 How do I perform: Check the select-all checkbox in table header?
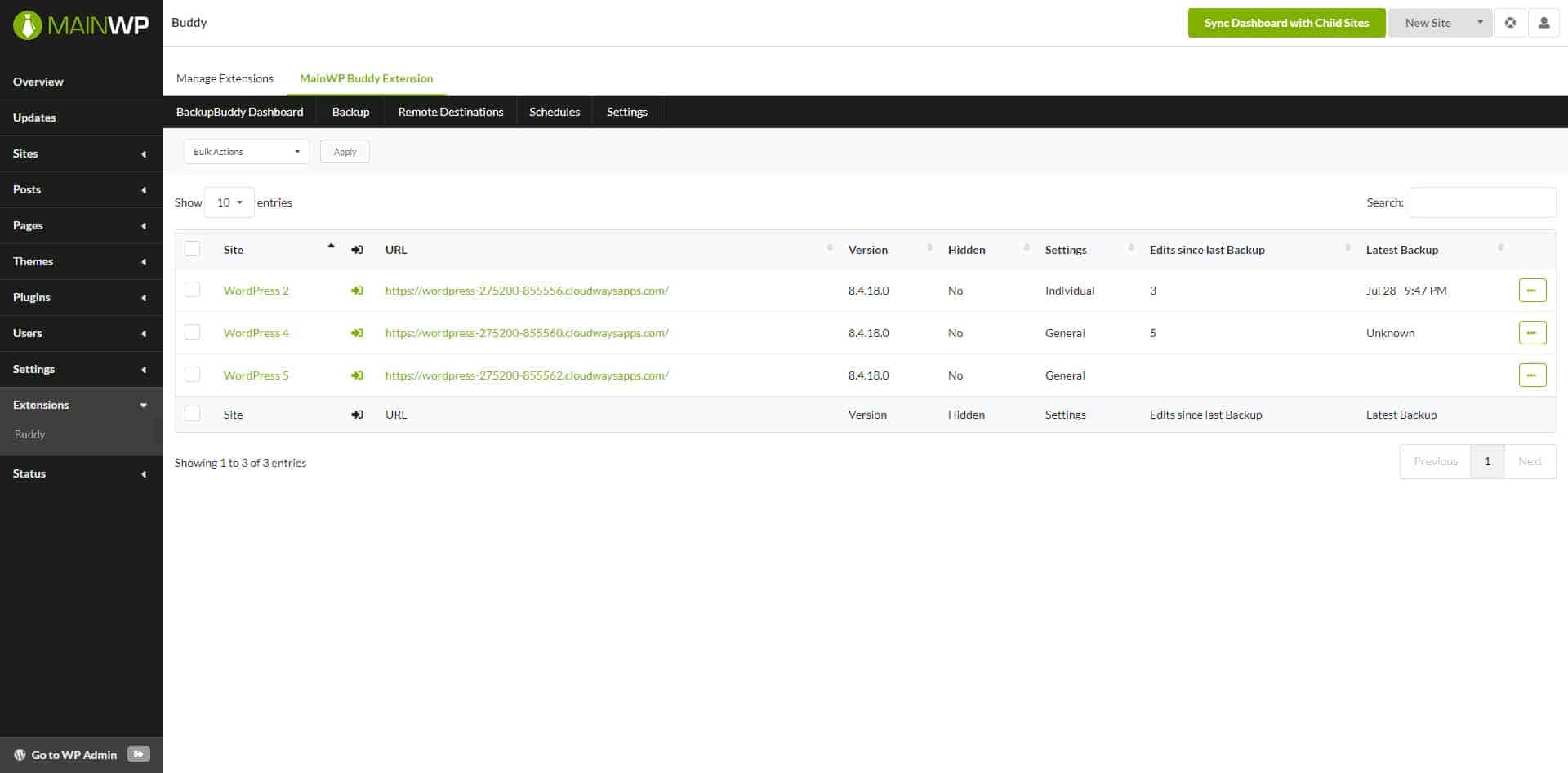(192, 248)
